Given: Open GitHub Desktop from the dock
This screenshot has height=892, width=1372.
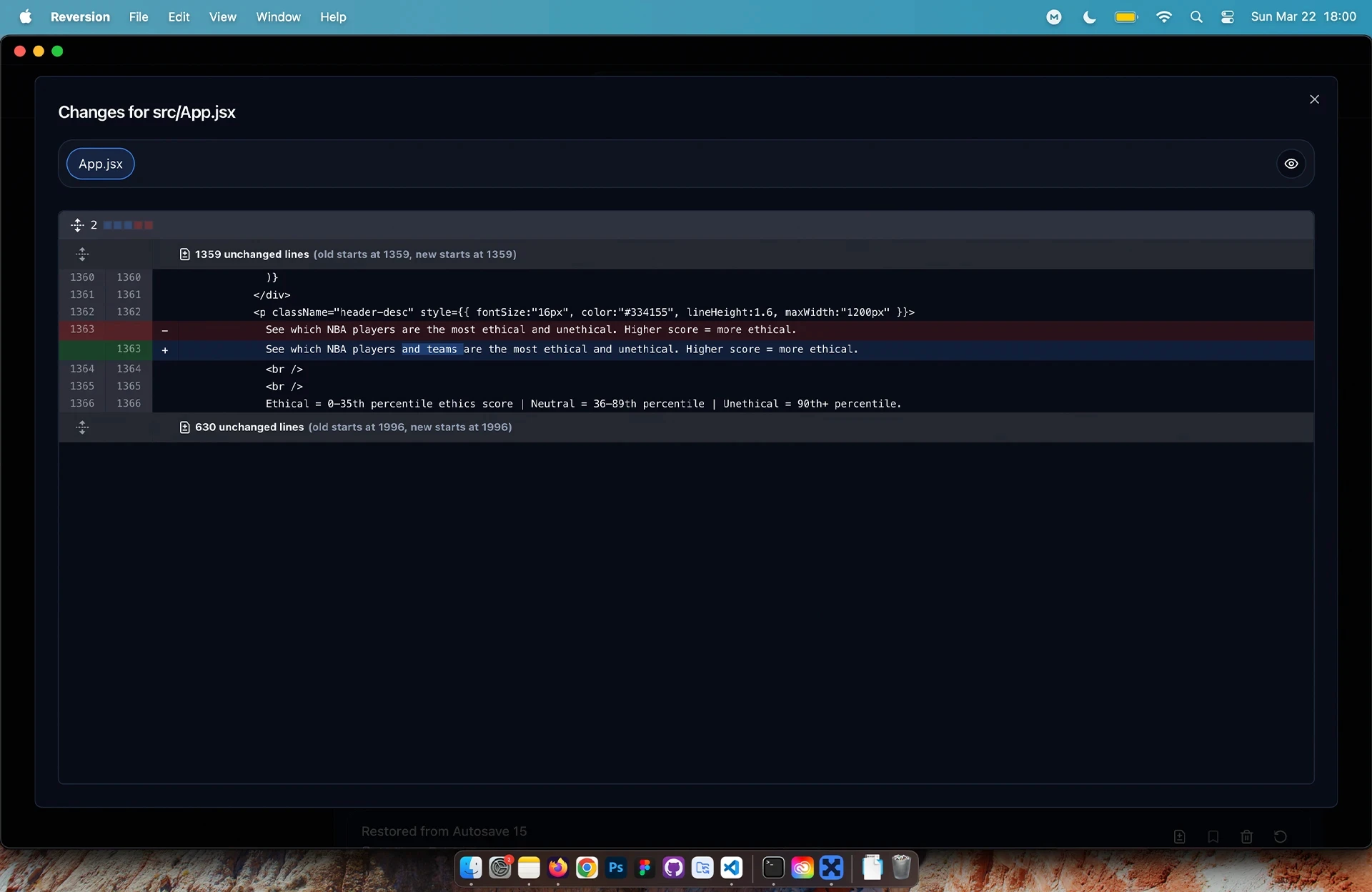Looking at the screenshot, I should coord(673,868).
